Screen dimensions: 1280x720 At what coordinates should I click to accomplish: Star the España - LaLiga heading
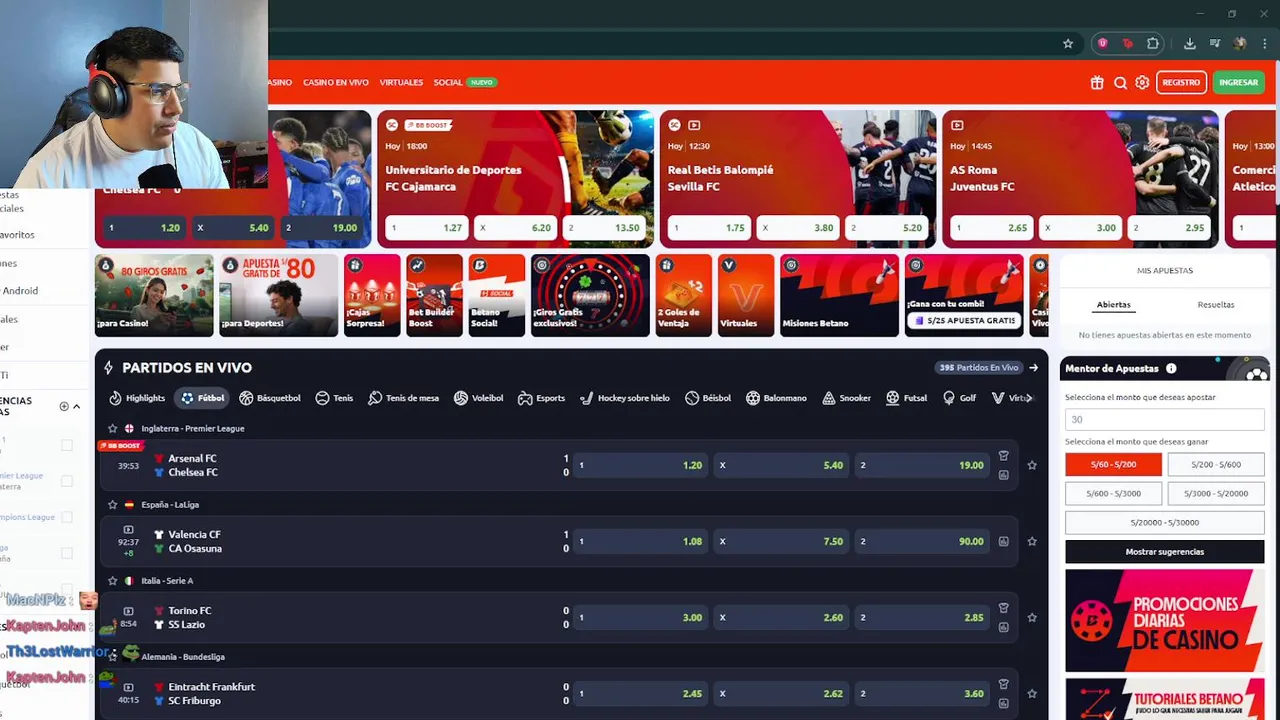pos(113,504)
